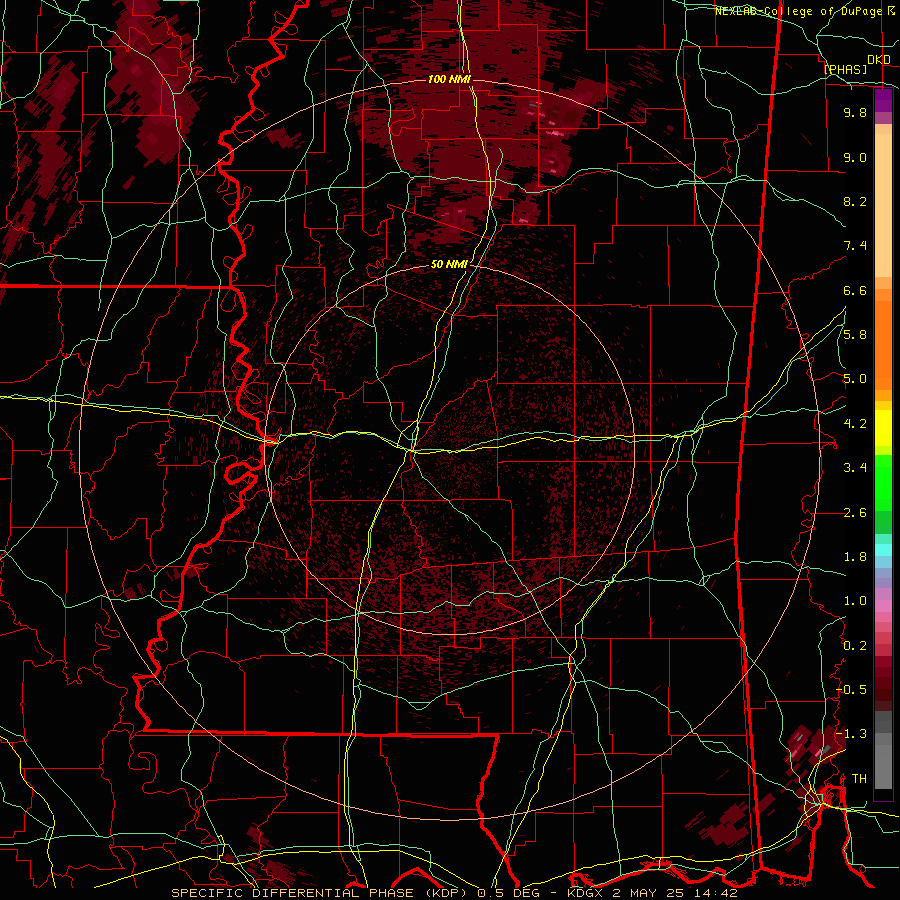Click the 3.4 value on color scale
The height and width of the screenshot is (900, 900).
tap(855, 468)
